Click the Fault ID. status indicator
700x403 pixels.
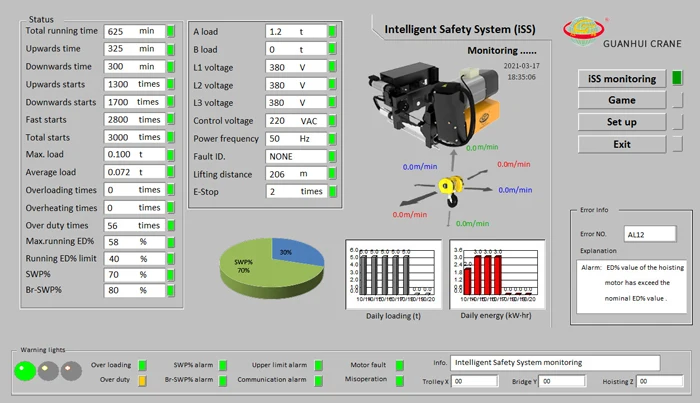click(332, 156)
